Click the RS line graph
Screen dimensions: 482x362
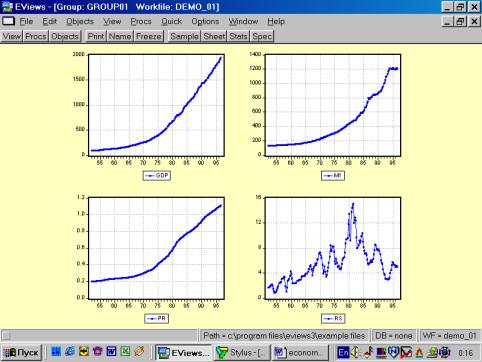click(333, 248)
